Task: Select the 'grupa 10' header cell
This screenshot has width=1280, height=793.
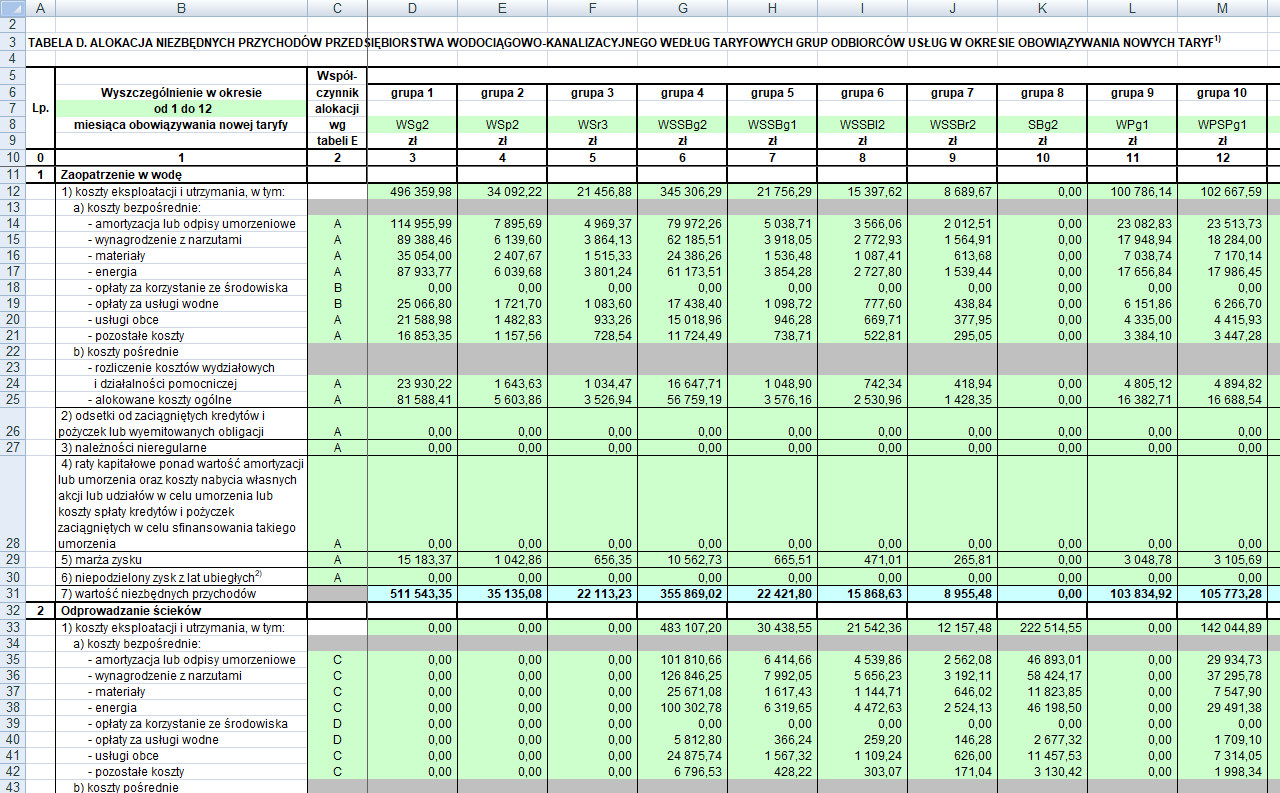Action: 1222,93
